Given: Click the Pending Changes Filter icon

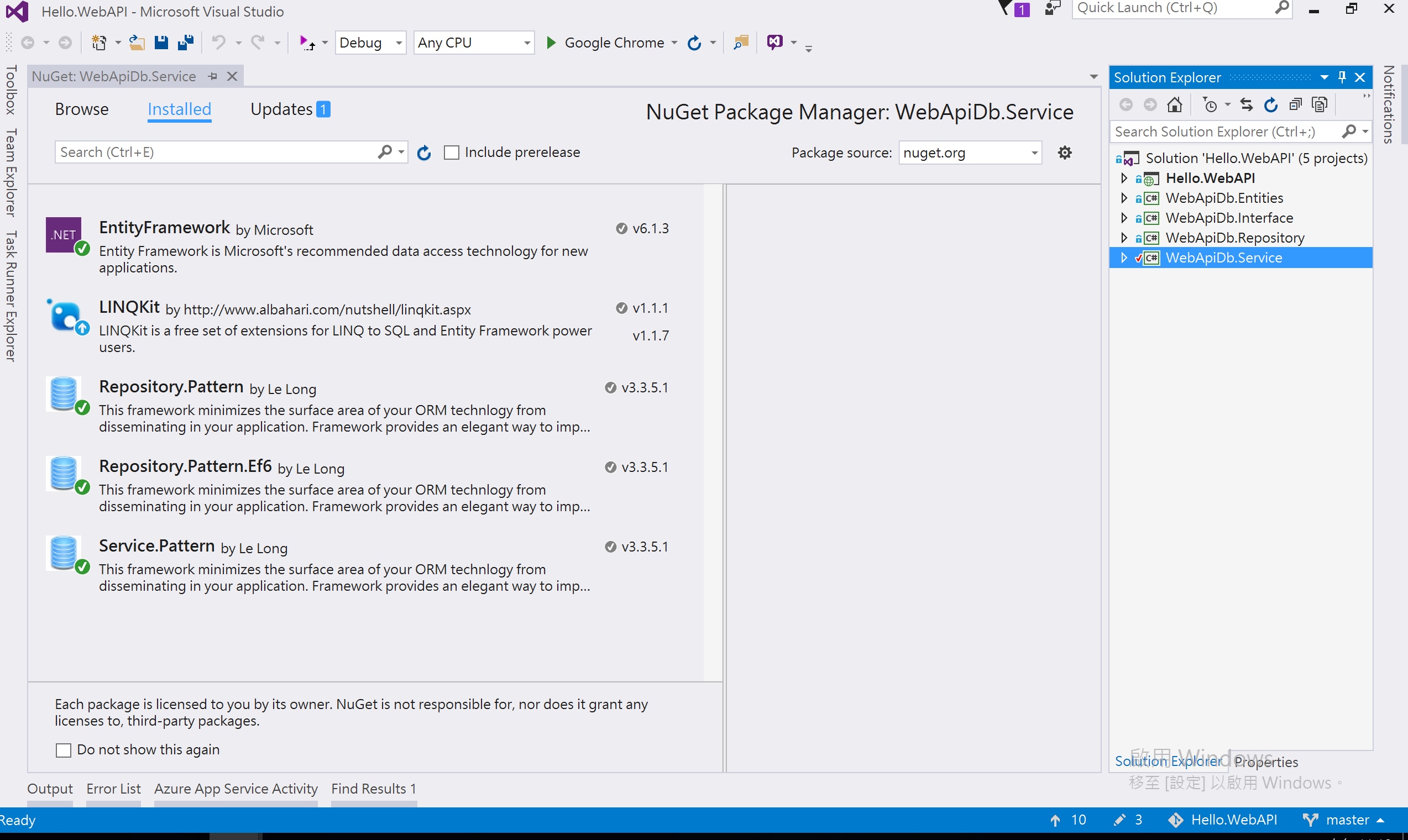Looking at the screenshot, I should 1211,106.
